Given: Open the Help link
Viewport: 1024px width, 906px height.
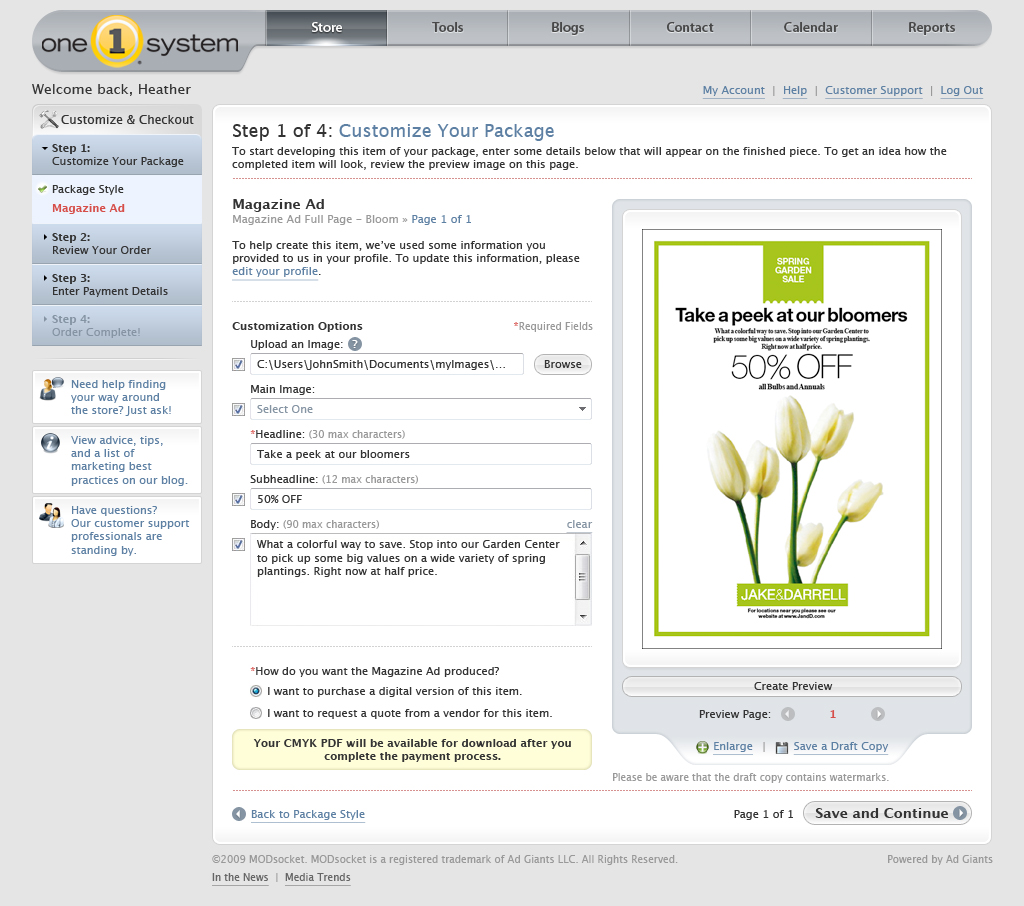Looking at the screenshot, I should [x=795, y=90].
